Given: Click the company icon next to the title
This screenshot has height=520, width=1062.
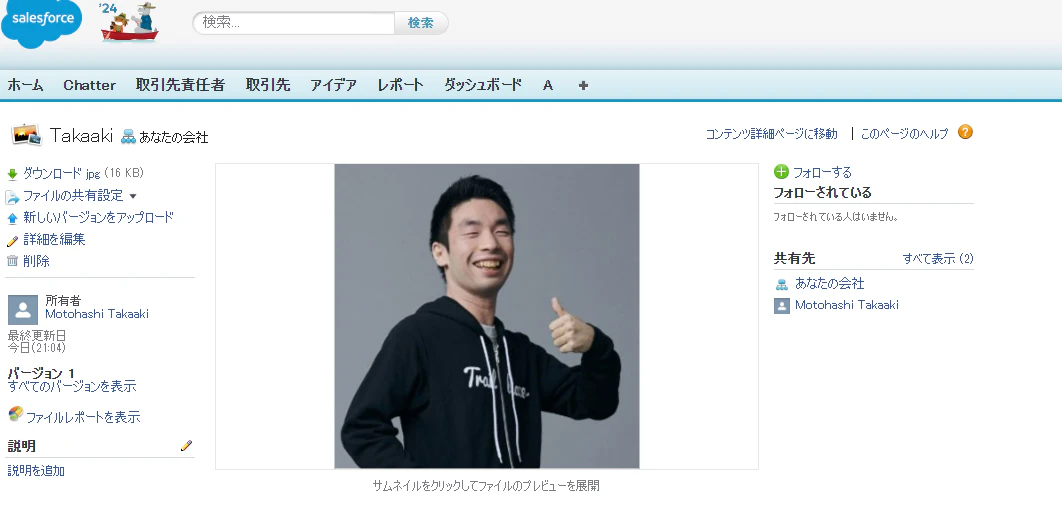Looking at the screenshot, I should point(128,137).
